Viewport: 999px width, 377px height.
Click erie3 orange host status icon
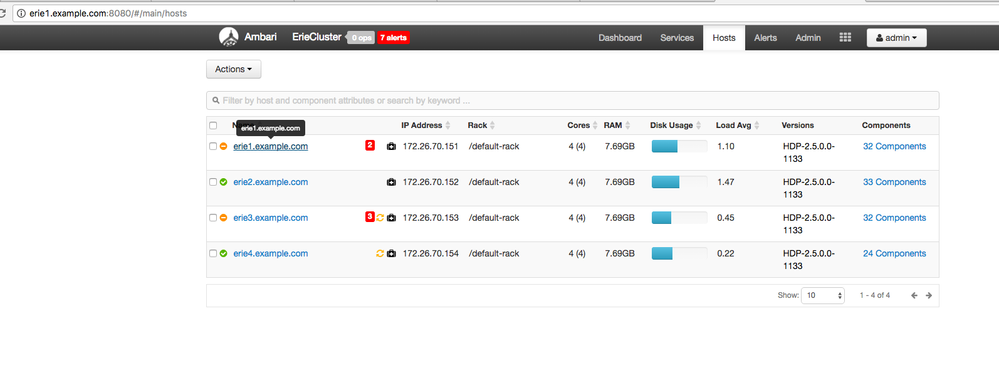pos(224,218)
